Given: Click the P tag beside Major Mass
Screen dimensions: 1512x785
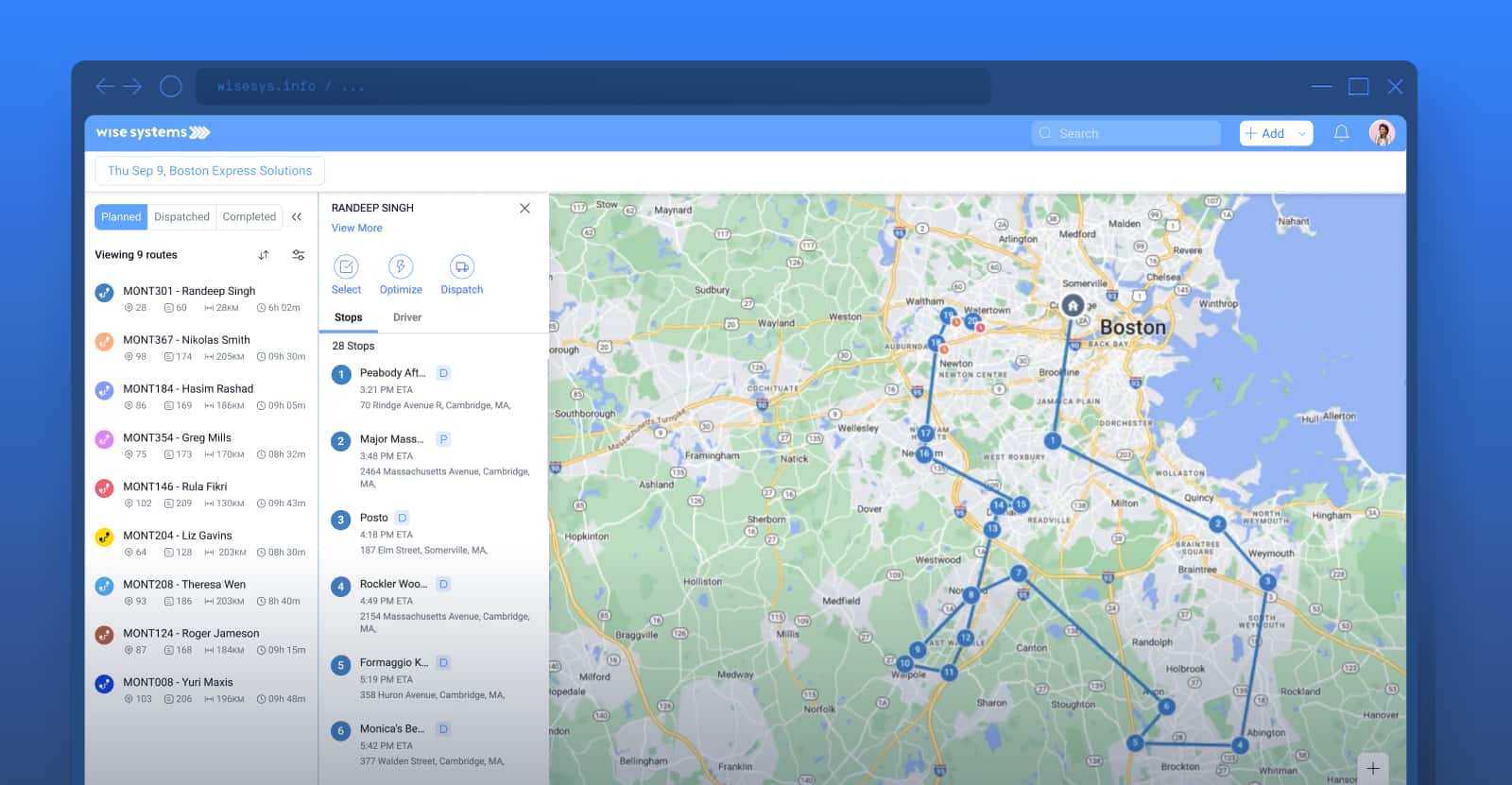Looking at the screenshot, I should coord(443,439).
